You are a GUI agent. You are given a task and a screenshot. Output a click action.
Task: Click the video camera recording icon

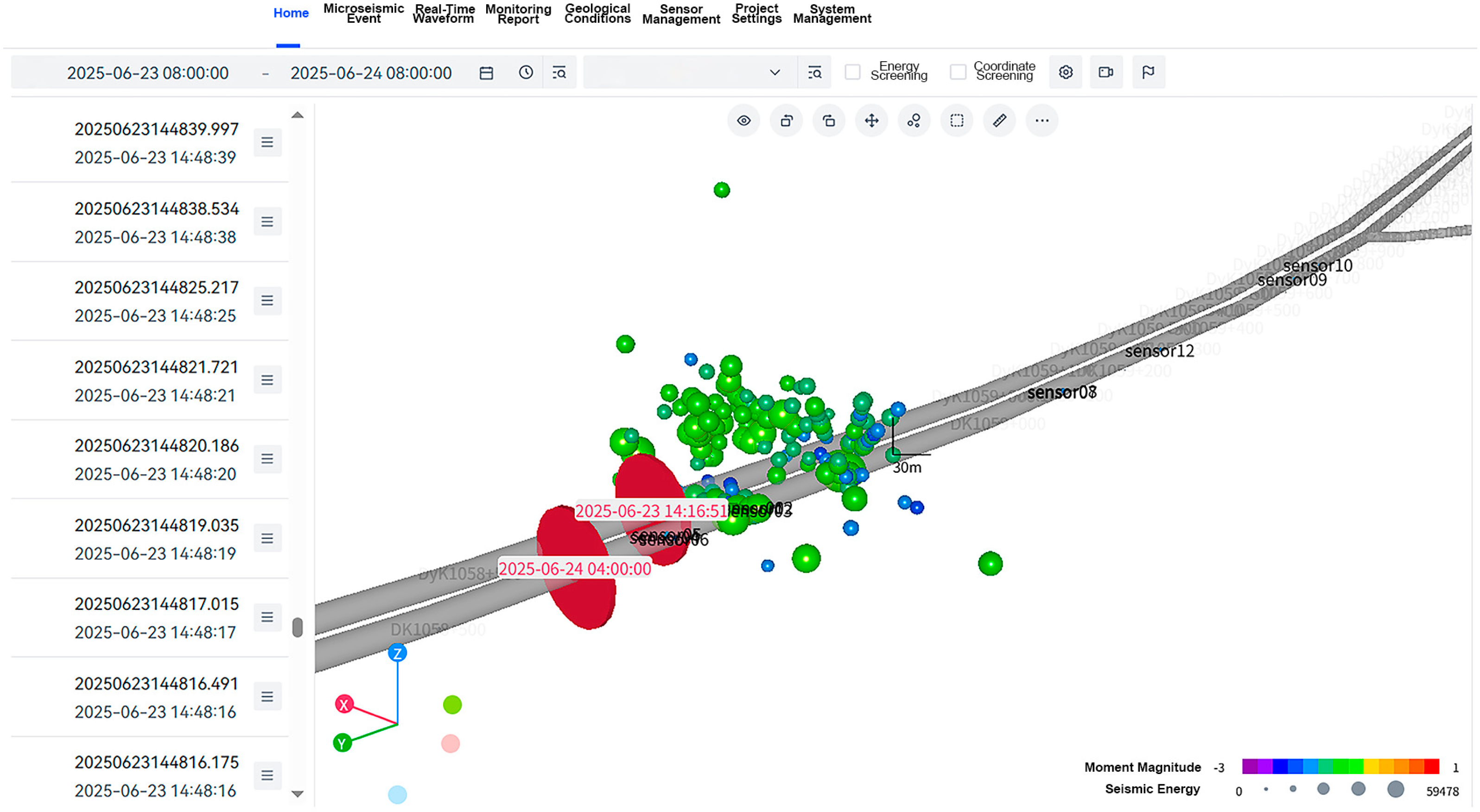[1105, 72]
